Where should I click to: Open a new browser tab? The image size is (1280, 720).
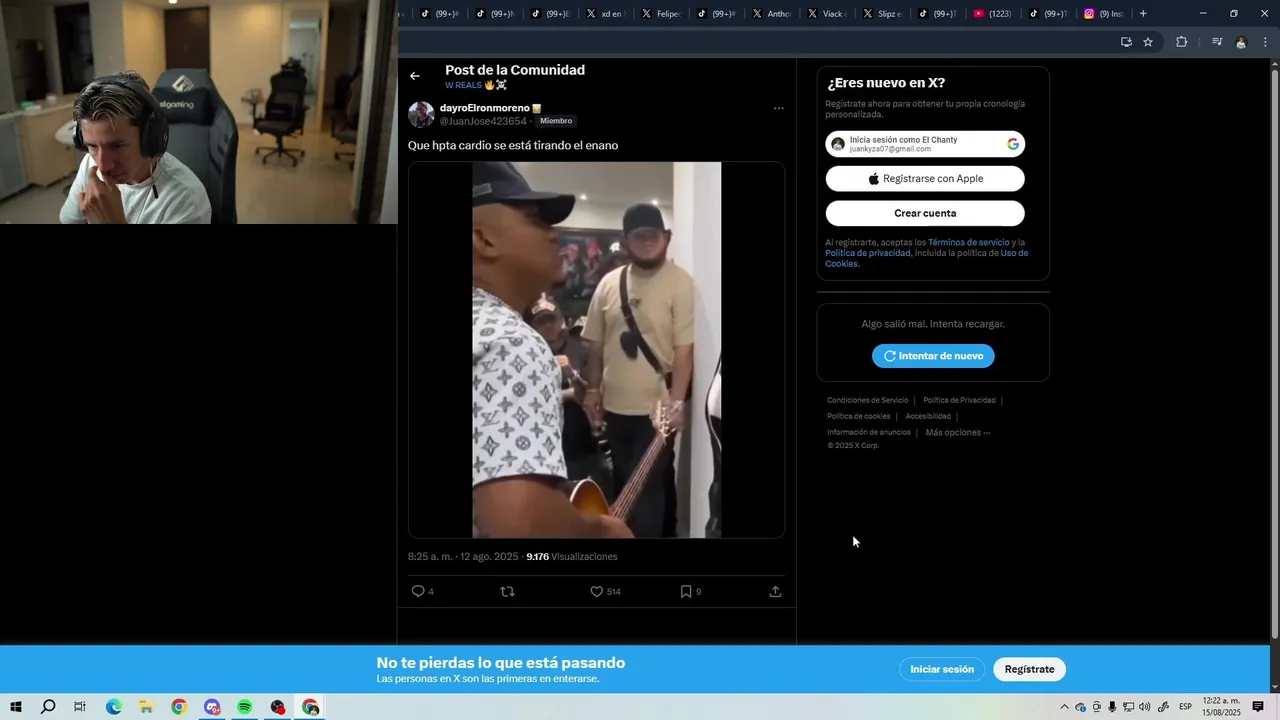(x=1143, y=14)
